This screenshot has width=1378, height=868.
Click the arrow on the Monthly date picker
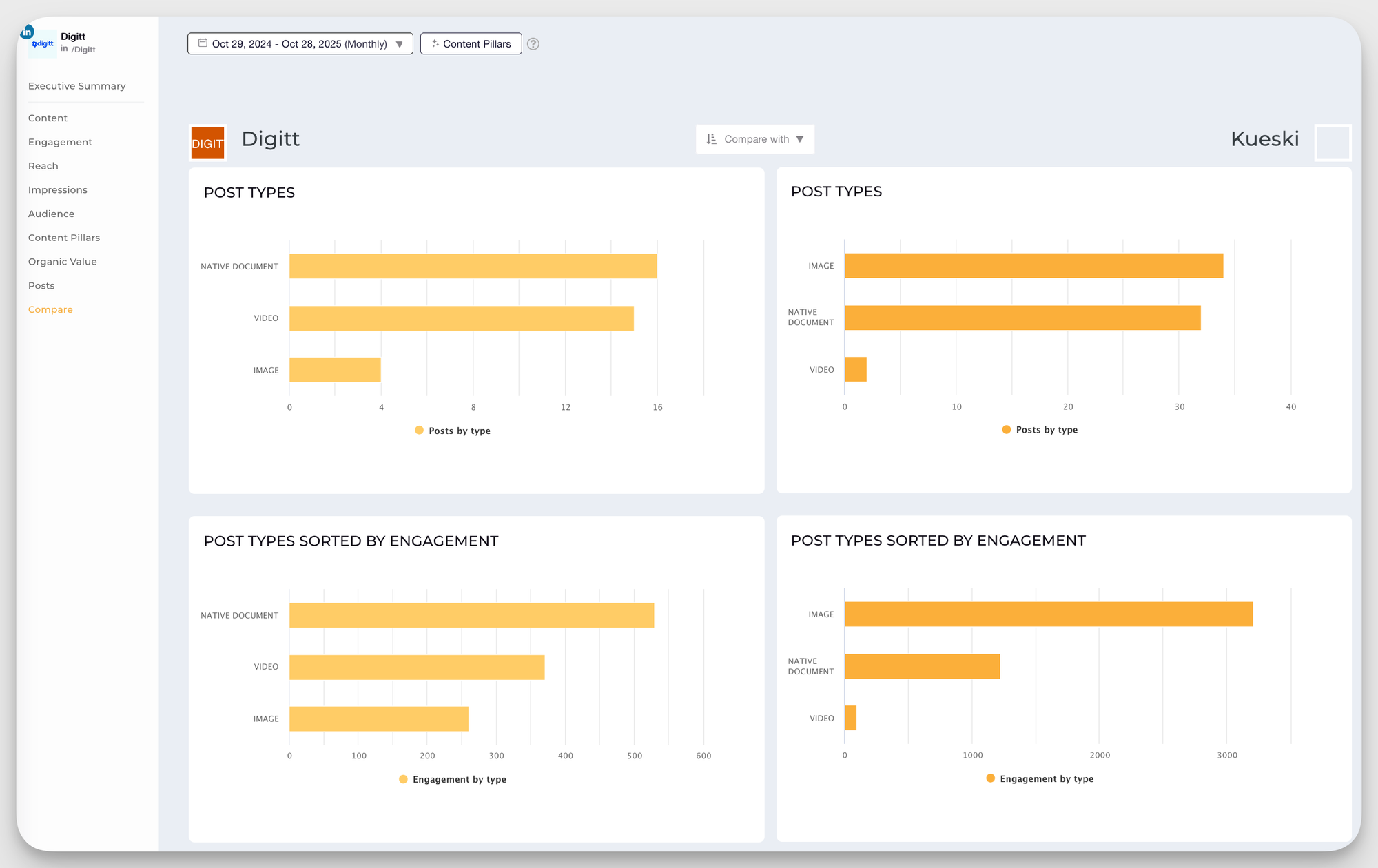coord(400,43)
